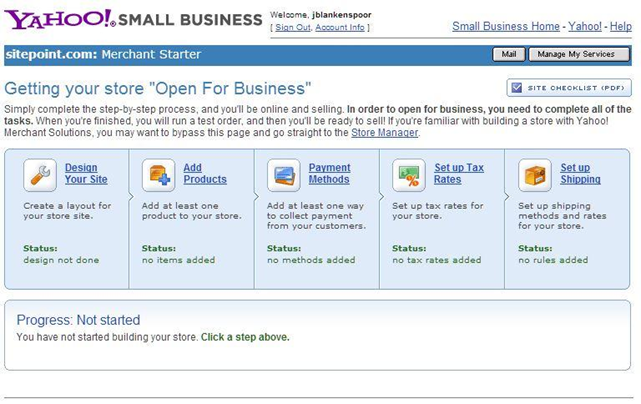641x404 pixels.
Task: Go to the Store Manager link
Action: [384, 132]
